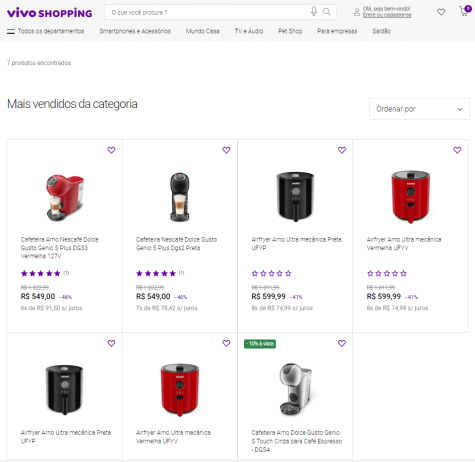The width and height of the screenshot is (475, 462).
Task: Open red Dolce Gusto Genio S Plus image
Action: (x=65, y=197)
